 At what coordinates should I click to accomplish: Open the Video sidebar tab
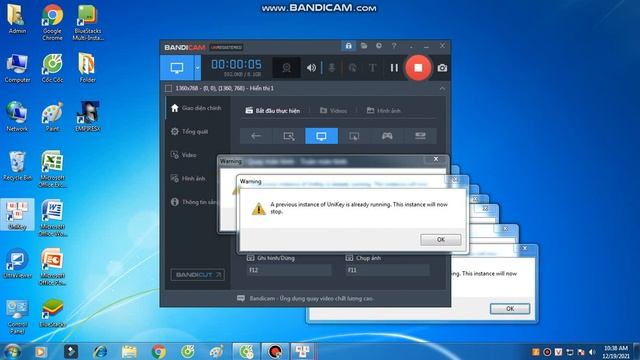coord(197,155)
